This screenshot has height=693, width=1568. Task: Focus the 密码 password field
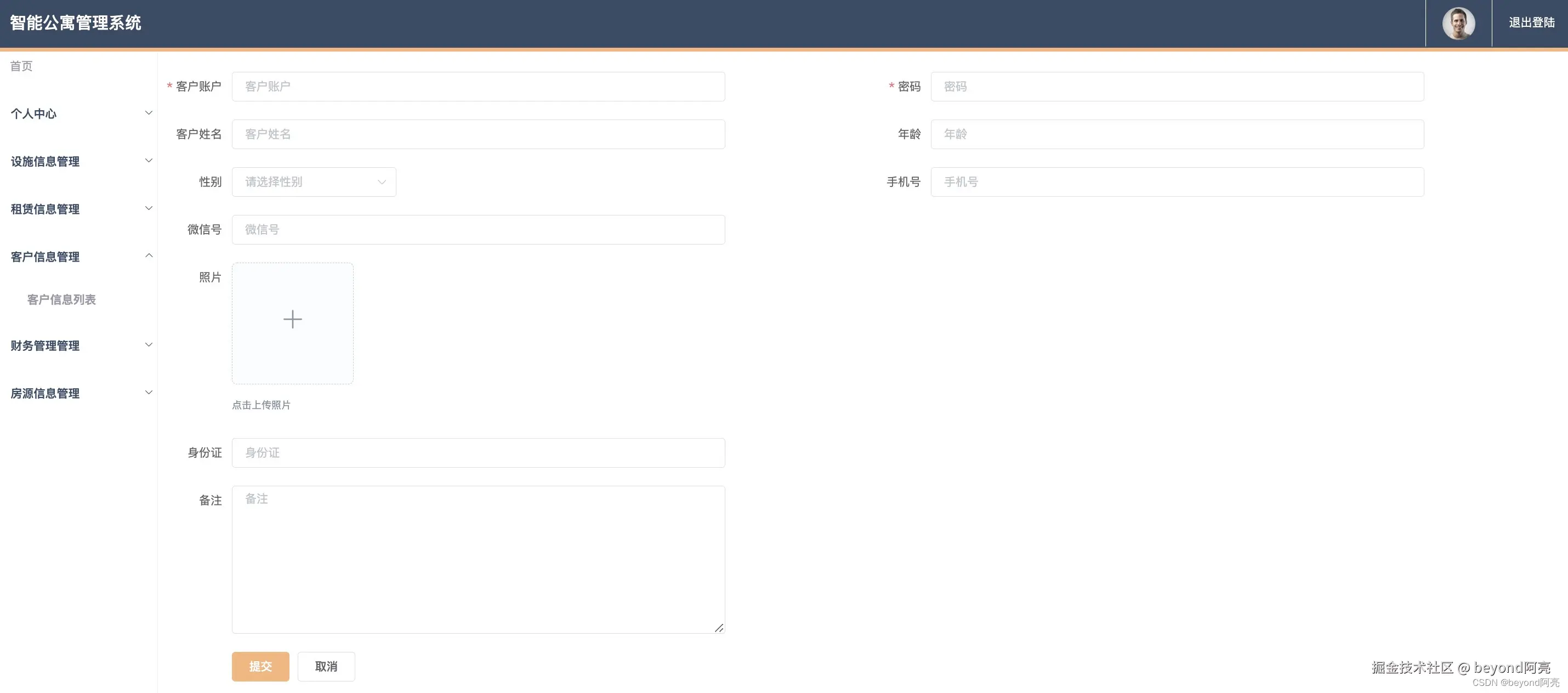(1177, 87)
